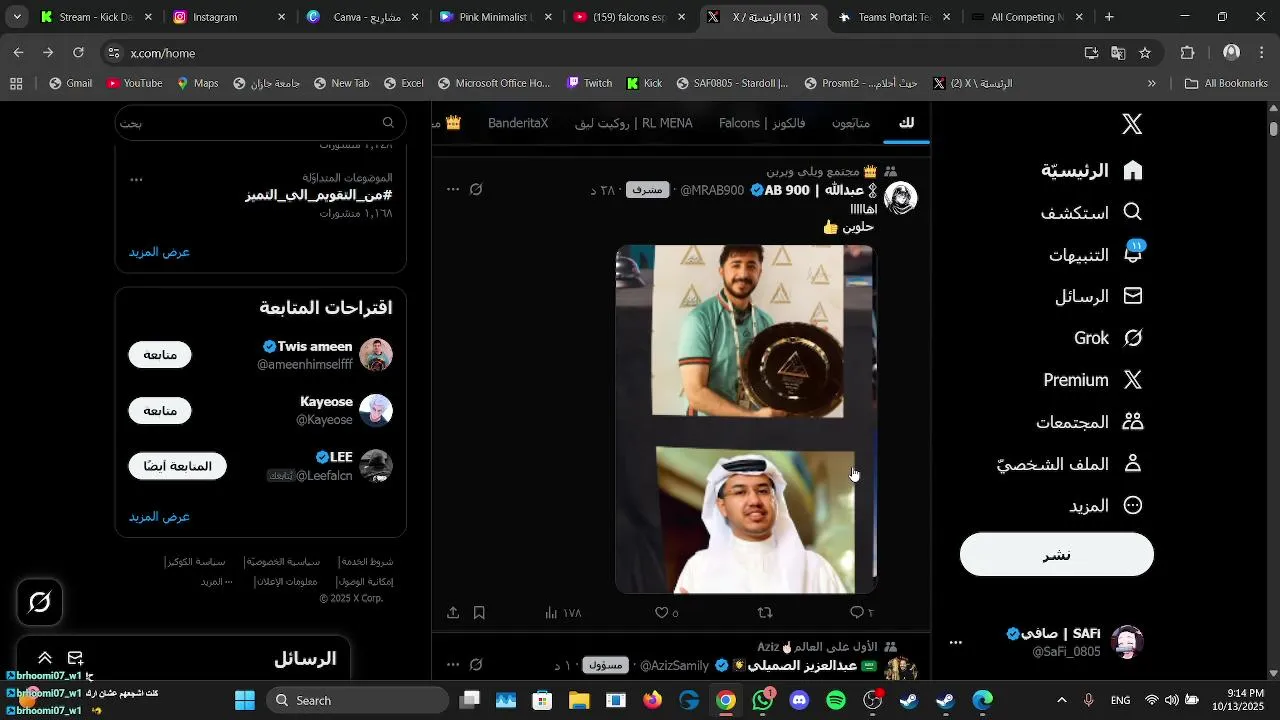Open All Bookmarks folder

tap(1226, 84)
